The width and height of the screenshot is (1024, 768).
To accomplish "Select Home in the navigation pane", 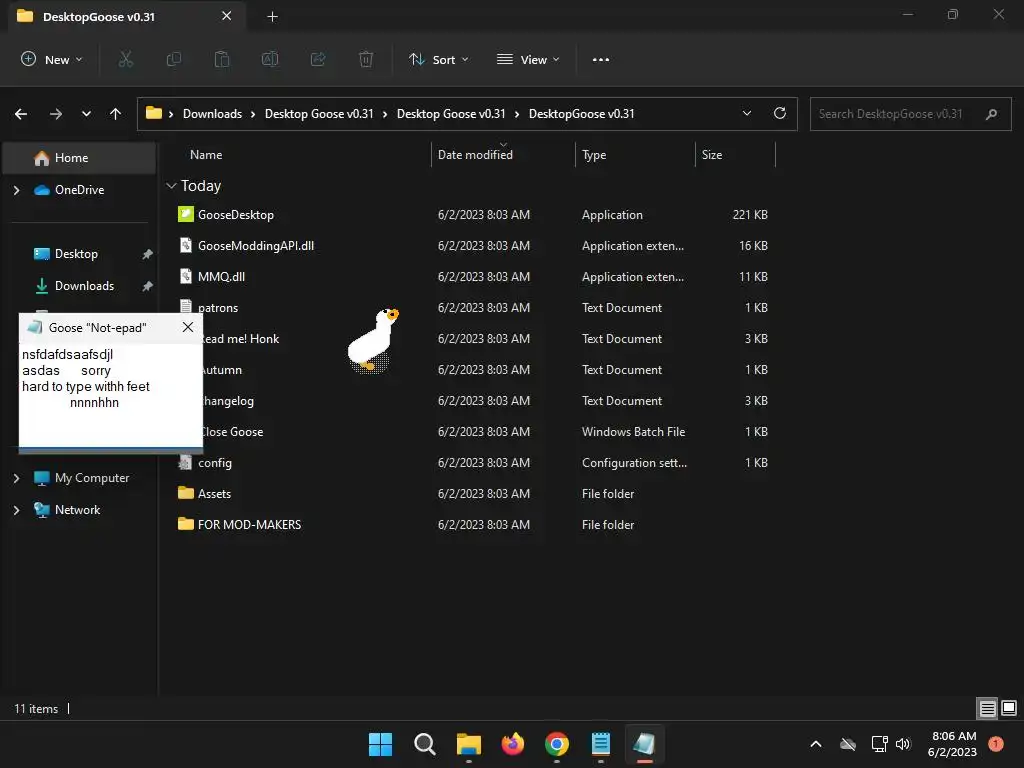I will tap(79, 158).
